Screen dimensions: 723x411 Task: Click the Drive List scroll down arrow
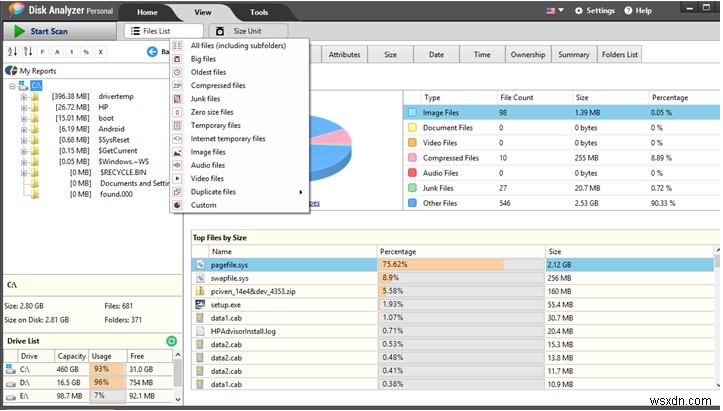178,399
